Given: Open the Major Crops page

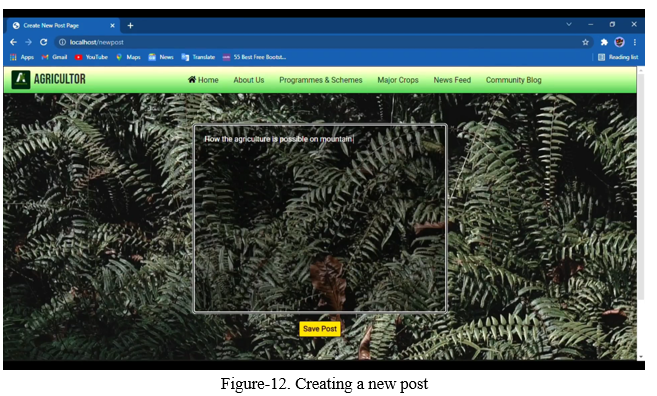Looking at the screenshot, I should tap(398, 80).
